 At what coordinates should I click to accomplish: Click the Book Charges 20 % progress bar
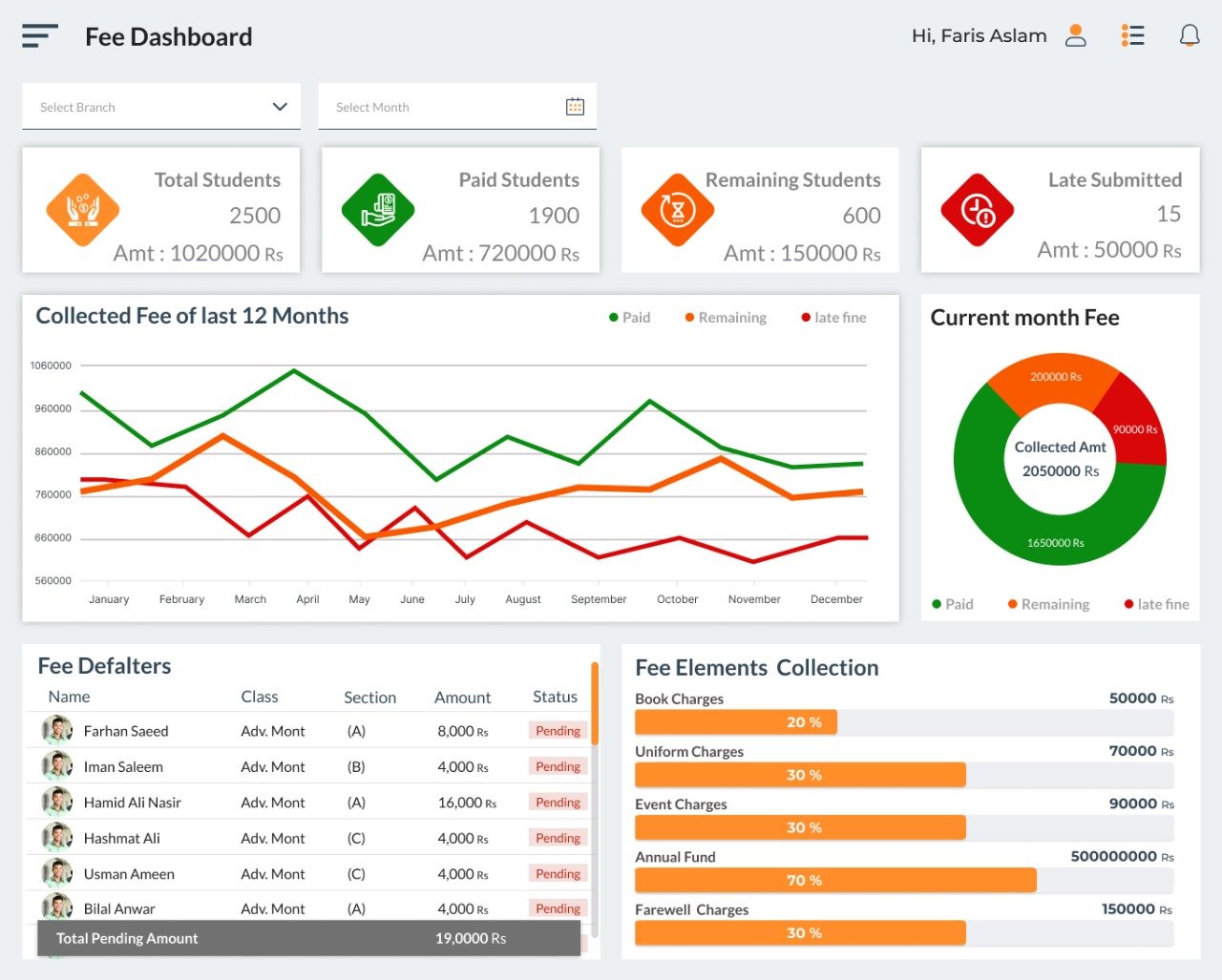[x=736, y=722]
